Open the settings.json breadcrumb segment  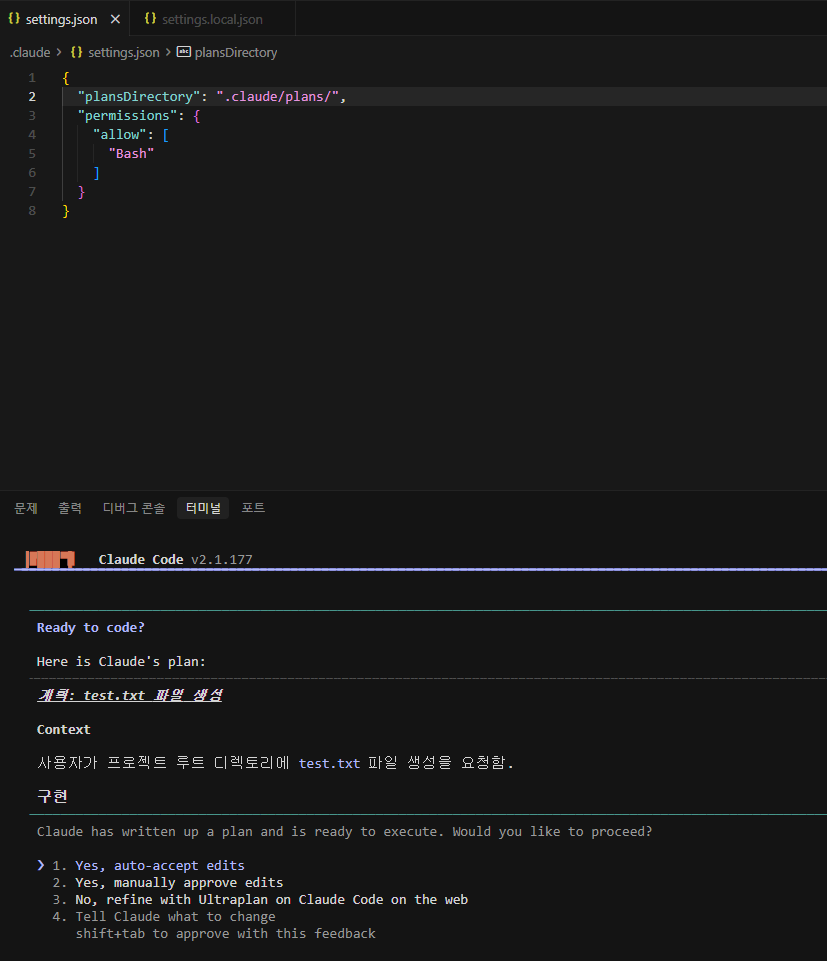click(123, 53)
